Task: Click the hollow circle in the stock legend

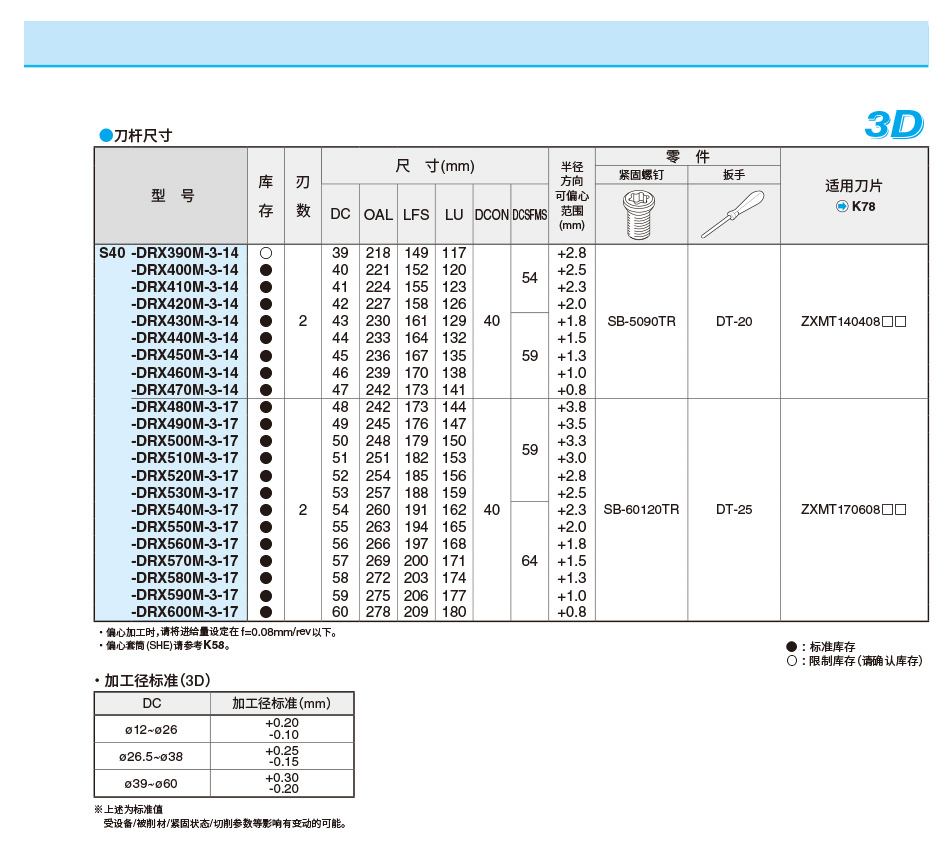Action: (x=791, y=660)
